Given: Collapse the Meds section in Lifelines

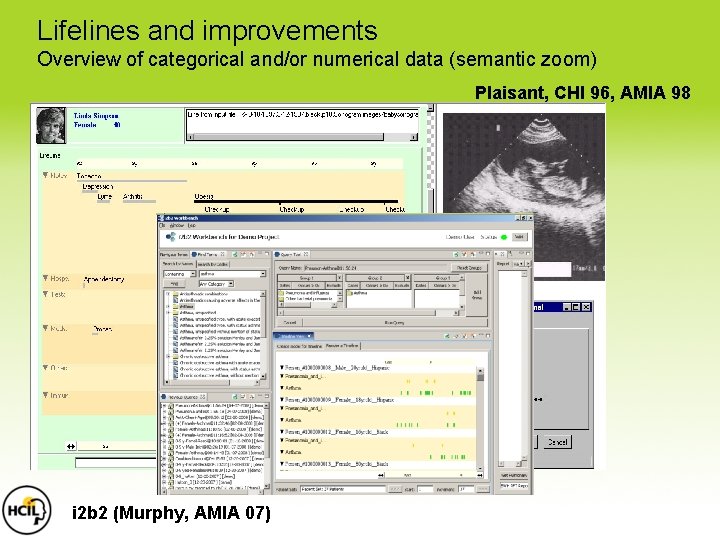Looking at the screenshot, I should pyautogui.click(x=45, y=328).
